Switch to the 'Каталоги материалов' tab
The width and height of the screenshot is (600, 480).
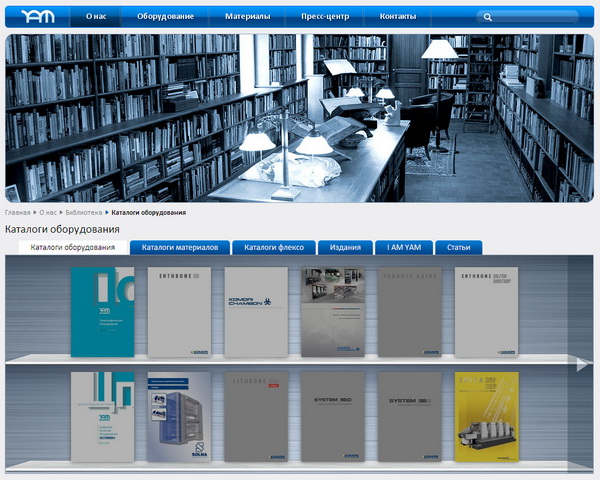click(x=180, y=247)
